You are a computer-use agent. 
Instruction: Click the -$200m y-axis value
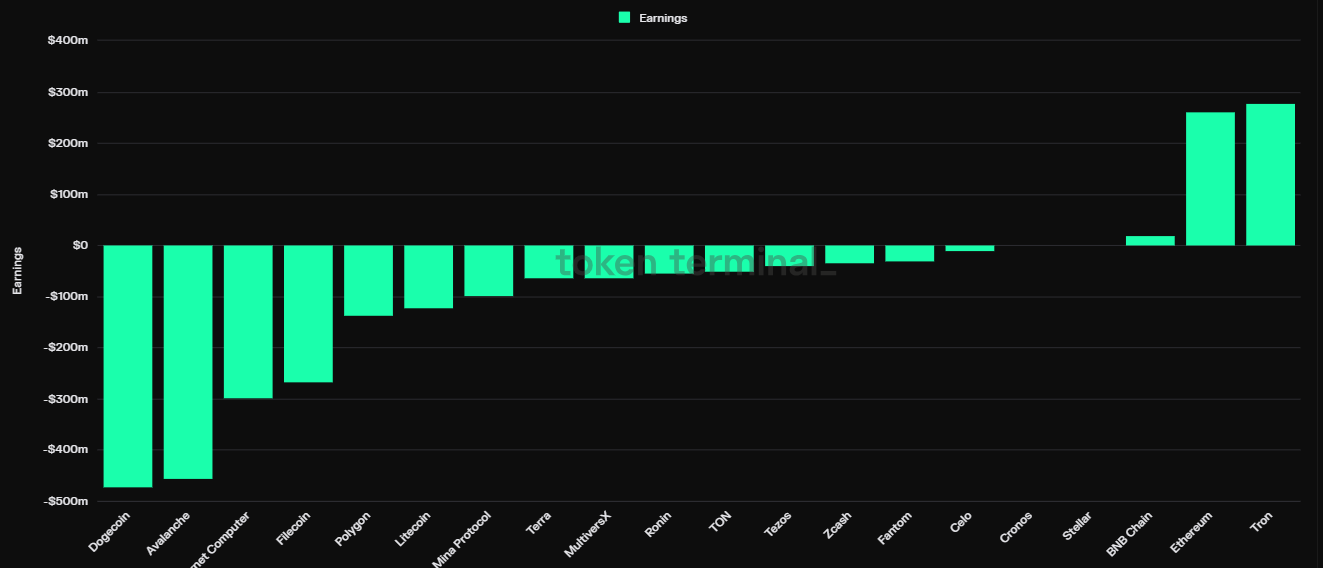[65, 347]
